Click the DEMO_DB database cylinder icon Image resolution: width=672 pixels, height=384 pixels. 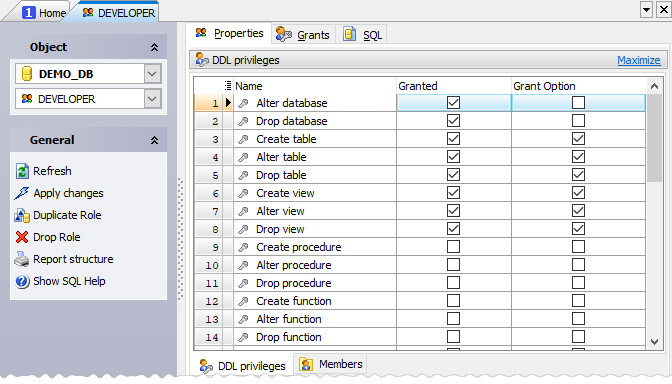pos(27,74)
